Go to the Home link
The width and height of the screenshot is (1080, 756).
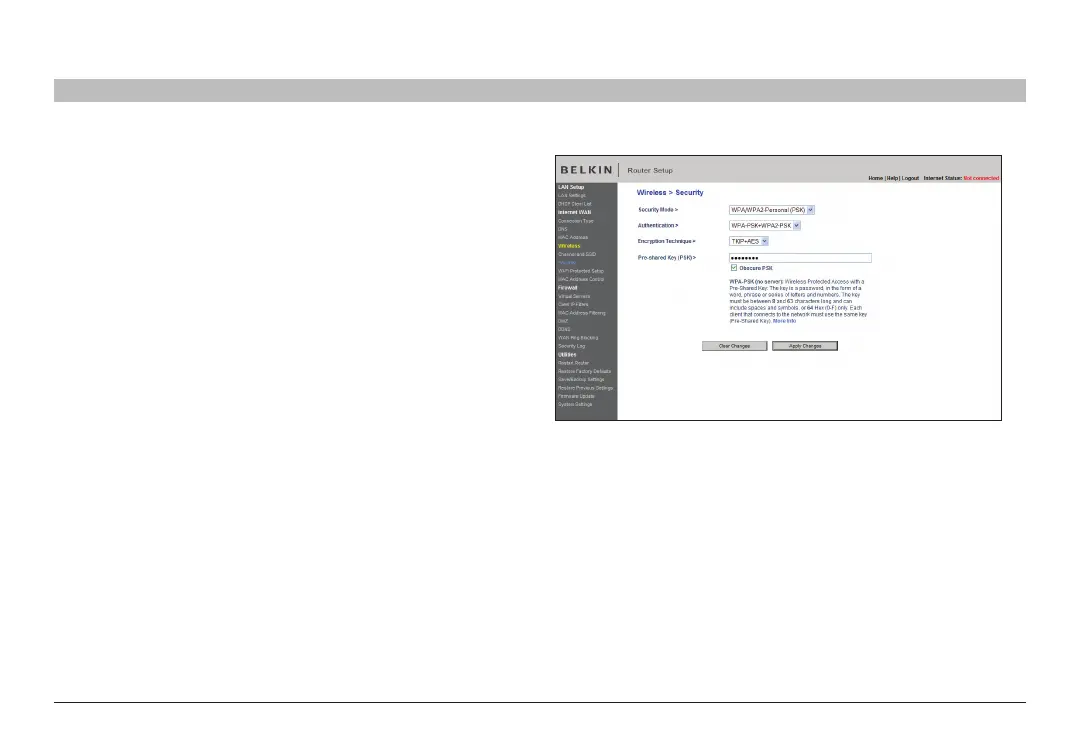pyautogui.click(x=875, y=178)
